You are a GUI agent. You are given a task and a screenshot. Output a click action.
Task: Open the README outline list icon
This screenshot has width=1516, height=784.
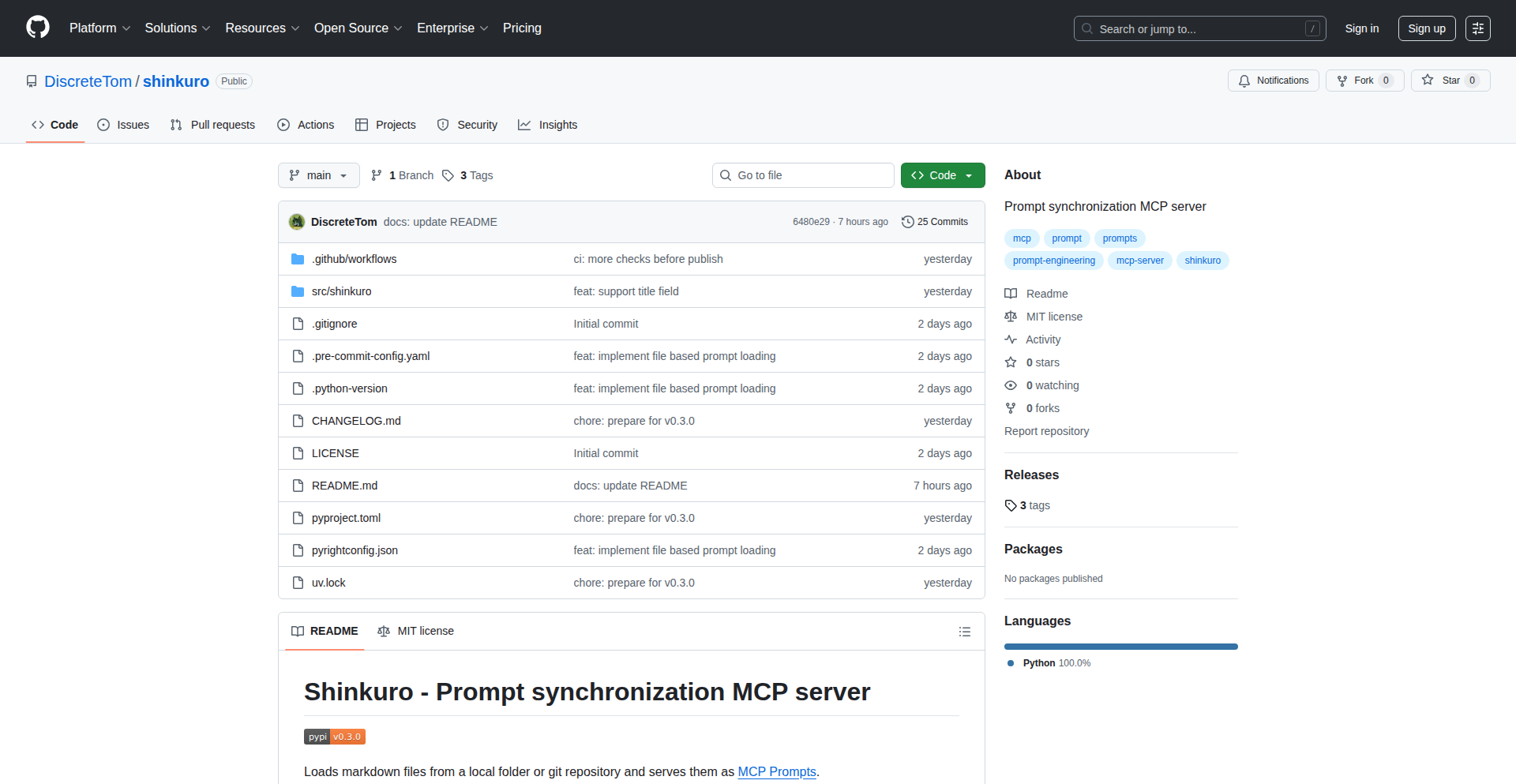click(x=964, y=632)
